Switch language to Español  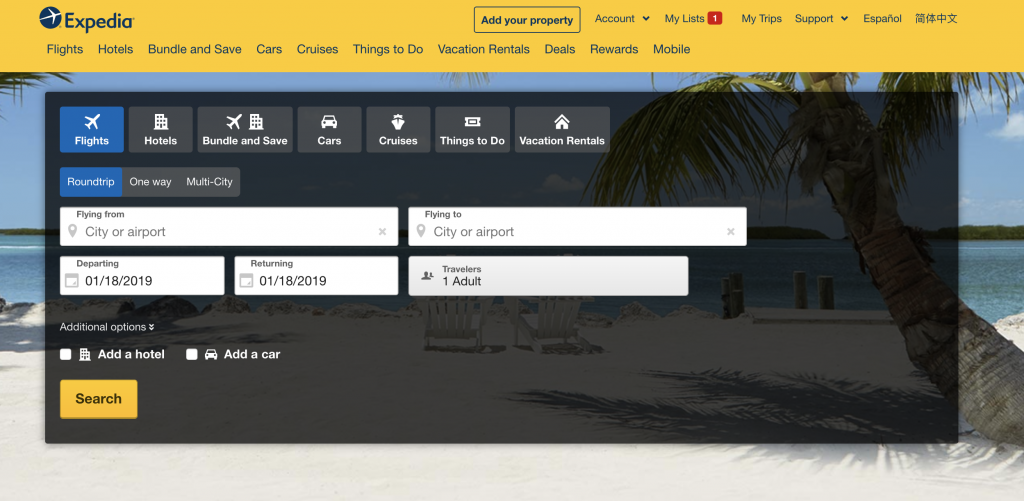tap(882, 18)
